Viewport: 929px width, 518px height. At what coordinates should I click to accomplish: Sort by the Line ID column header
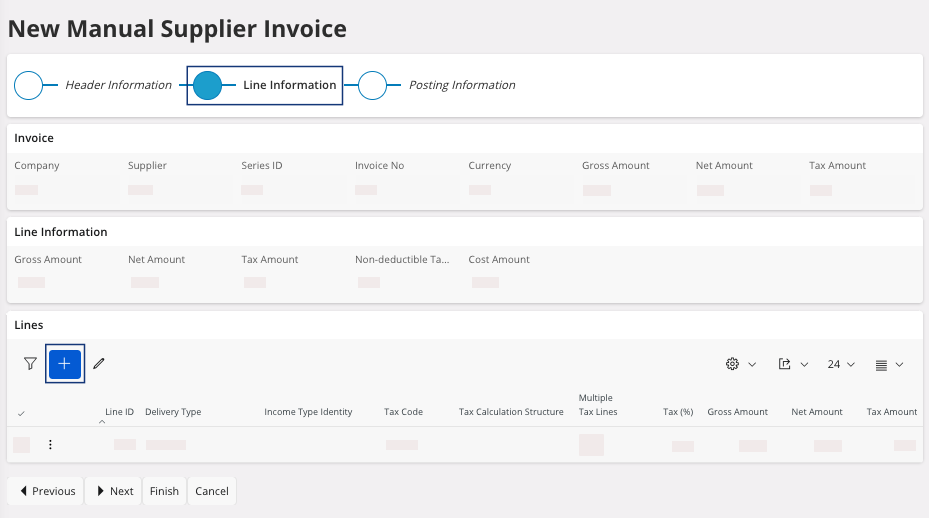click(x=119, y=412)
